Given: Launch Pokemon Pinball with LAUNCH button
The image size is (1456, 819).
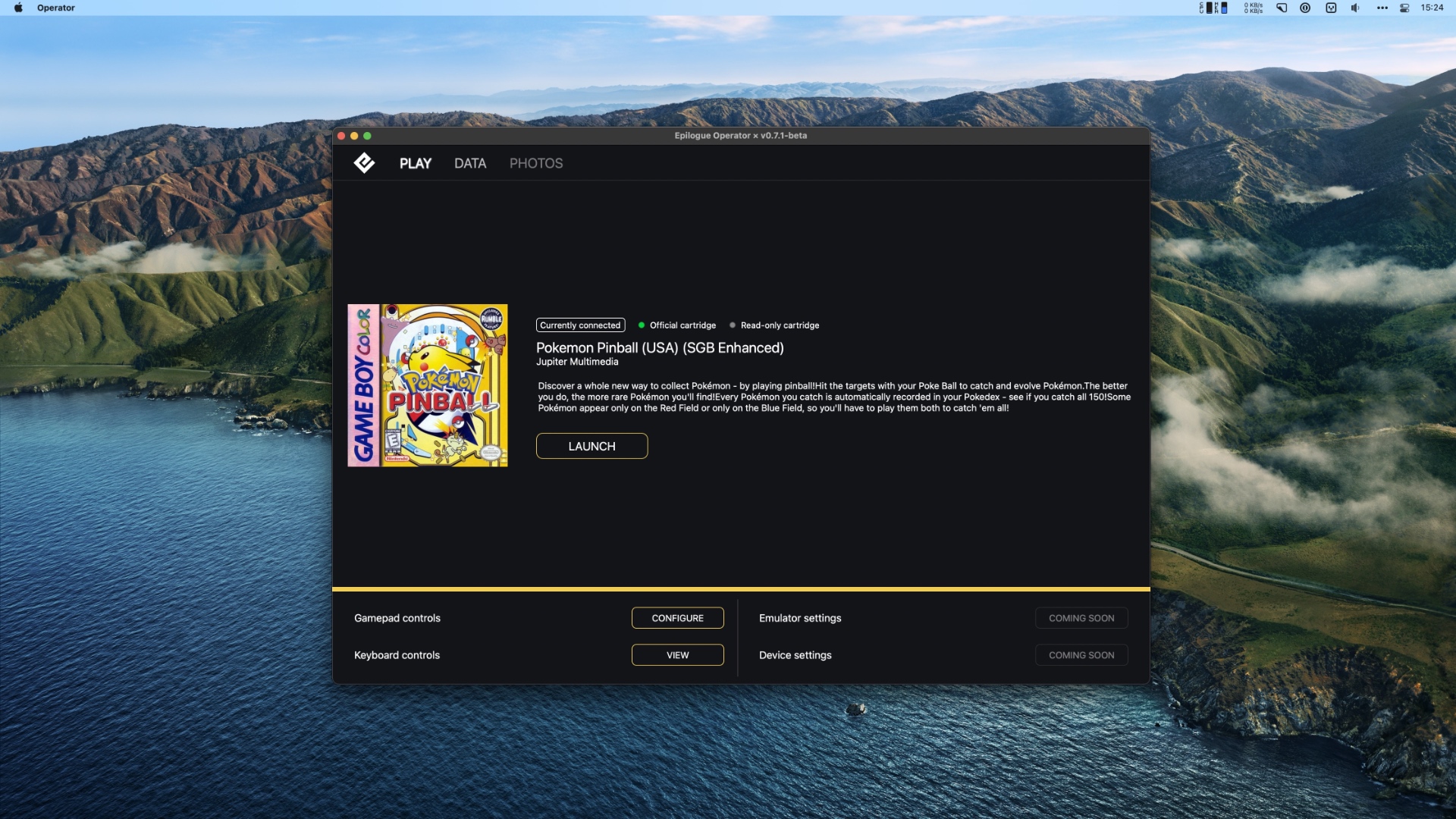Looking at the screenshot, I should [591, 446].
